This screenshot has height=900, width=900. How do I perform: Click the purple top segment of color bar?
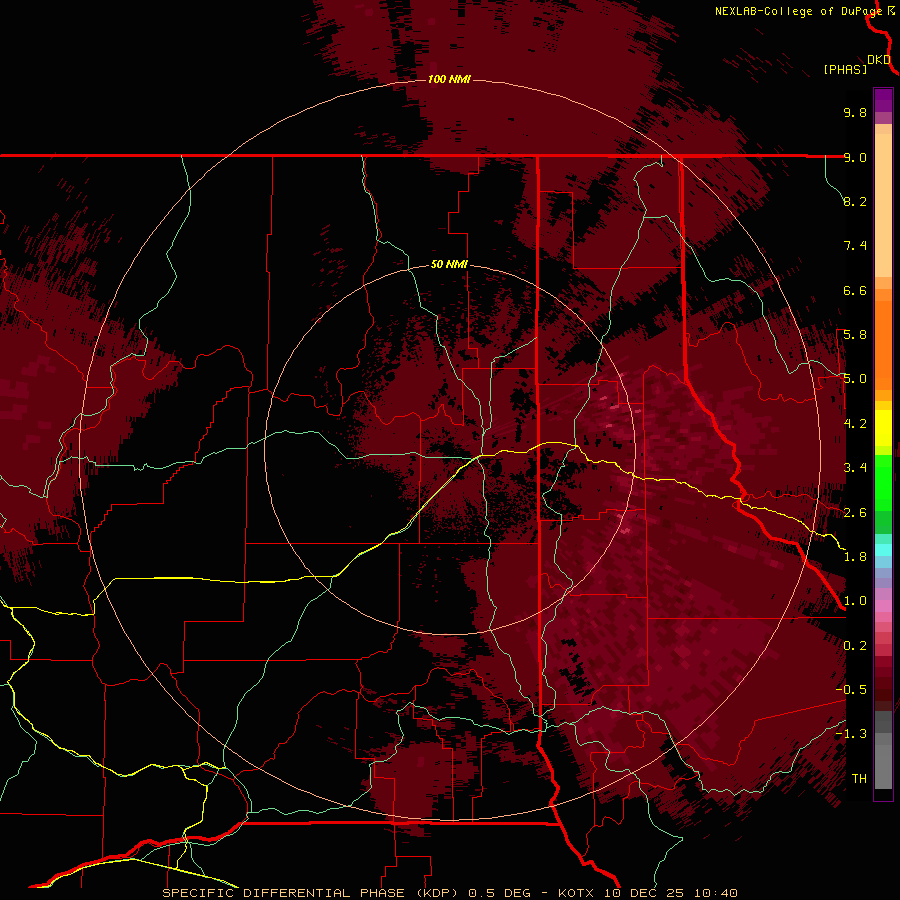tap(883, 100)
